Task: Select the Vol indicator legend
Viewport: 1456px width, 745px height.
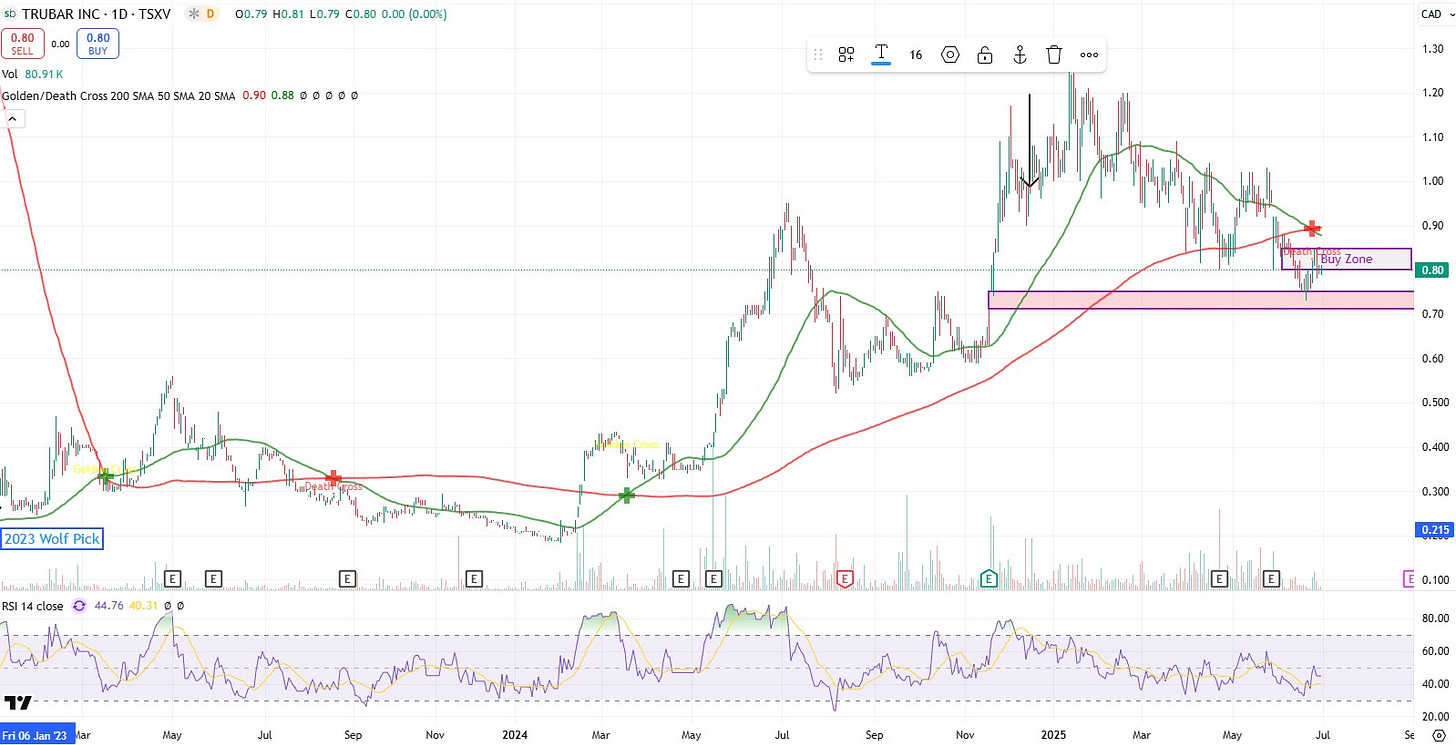Action: pyautogui.click(x=10, y=73)
